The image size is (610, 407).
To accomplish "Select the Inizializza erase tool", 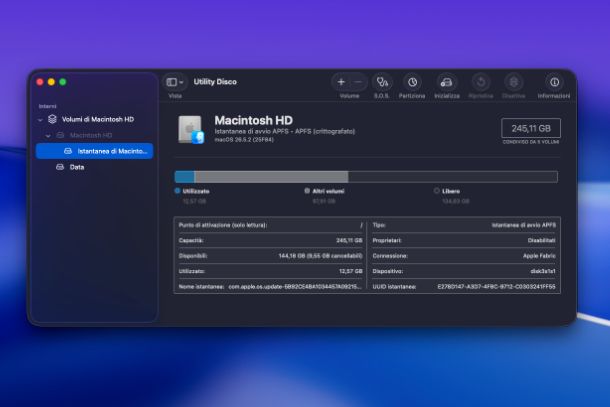I will pos(447,82).
